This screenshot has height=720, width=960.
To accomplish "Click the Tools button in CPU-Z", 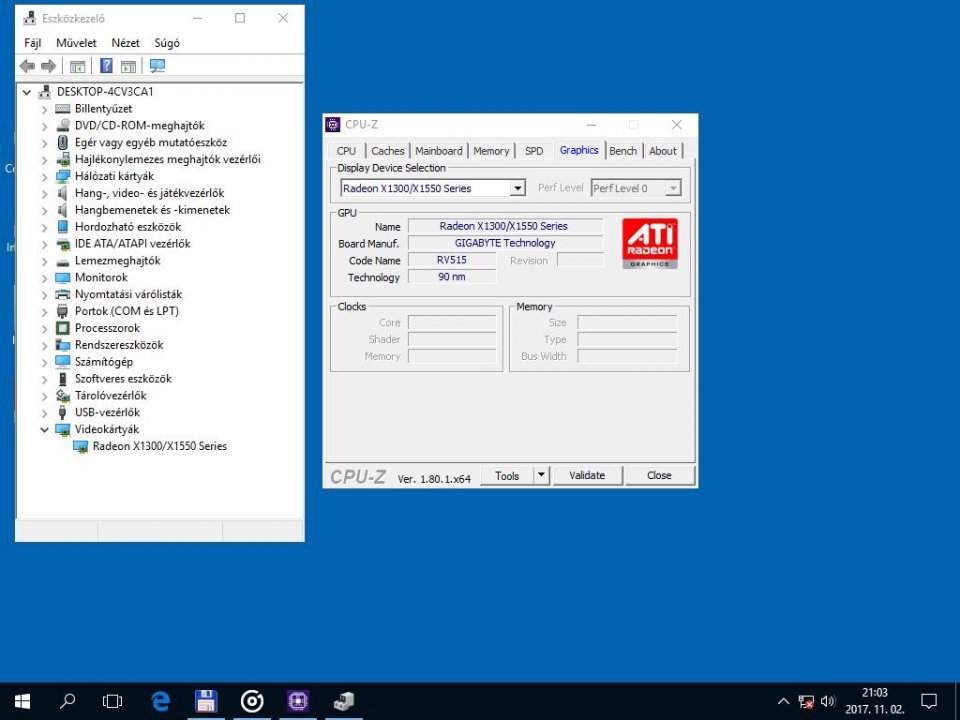I will [x=507, y=476].
